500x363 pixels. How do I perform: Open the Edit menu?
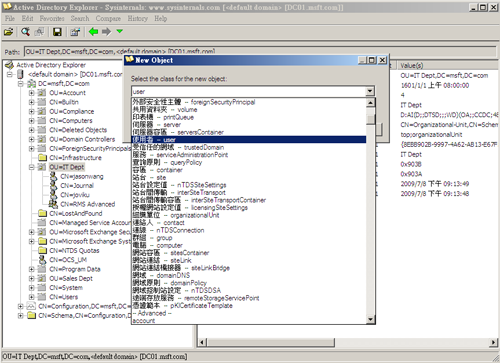click(x=27, y=18)
